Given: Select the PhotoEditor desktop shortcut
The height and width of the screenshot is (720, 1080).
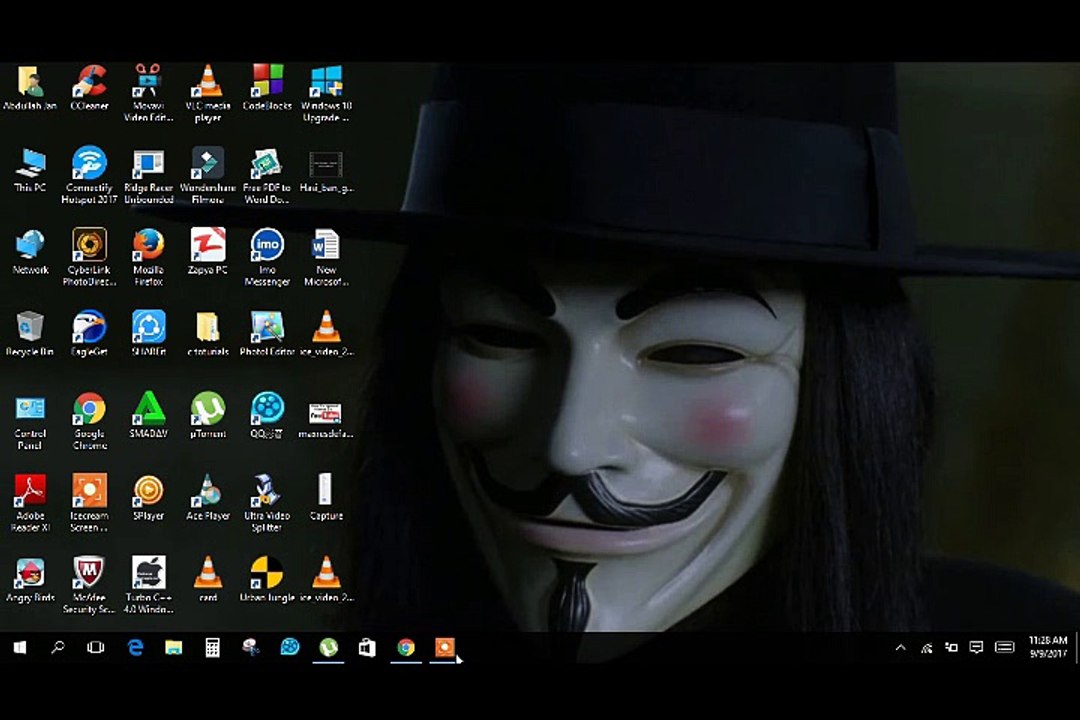Looking at the screenshot, I should click(x=267, y=333).
